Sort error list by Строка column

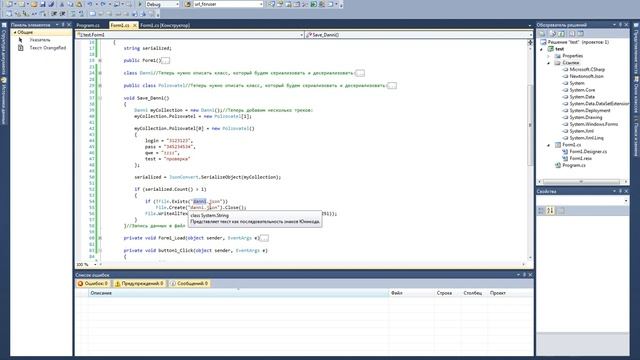pos(447,293)
